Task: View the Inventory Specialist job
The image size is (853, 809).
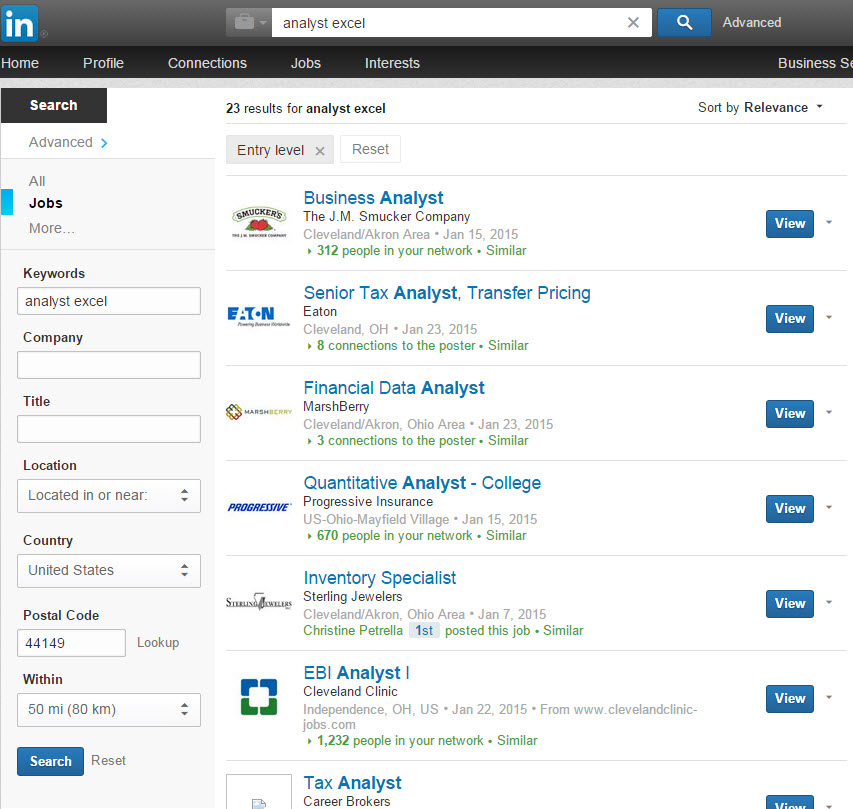Action: pos(790,604)
